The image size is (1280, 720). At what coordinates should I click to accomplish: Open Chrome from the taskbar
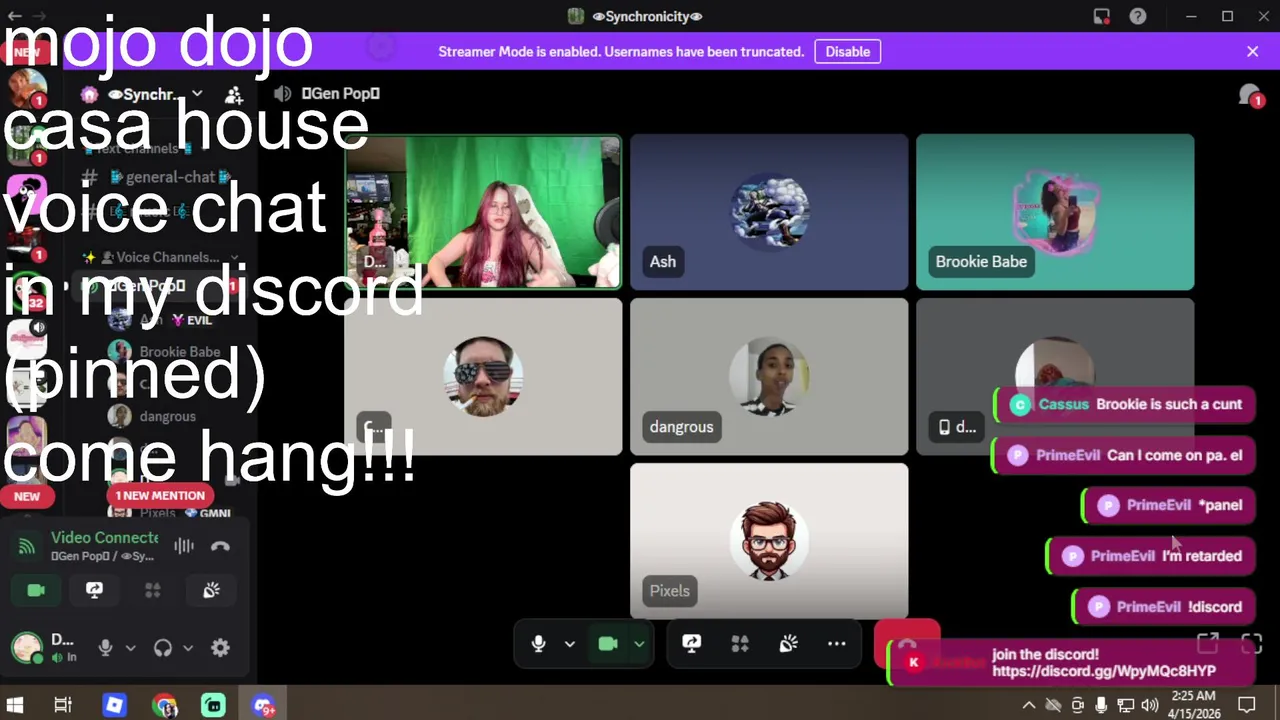coord(164,705)
